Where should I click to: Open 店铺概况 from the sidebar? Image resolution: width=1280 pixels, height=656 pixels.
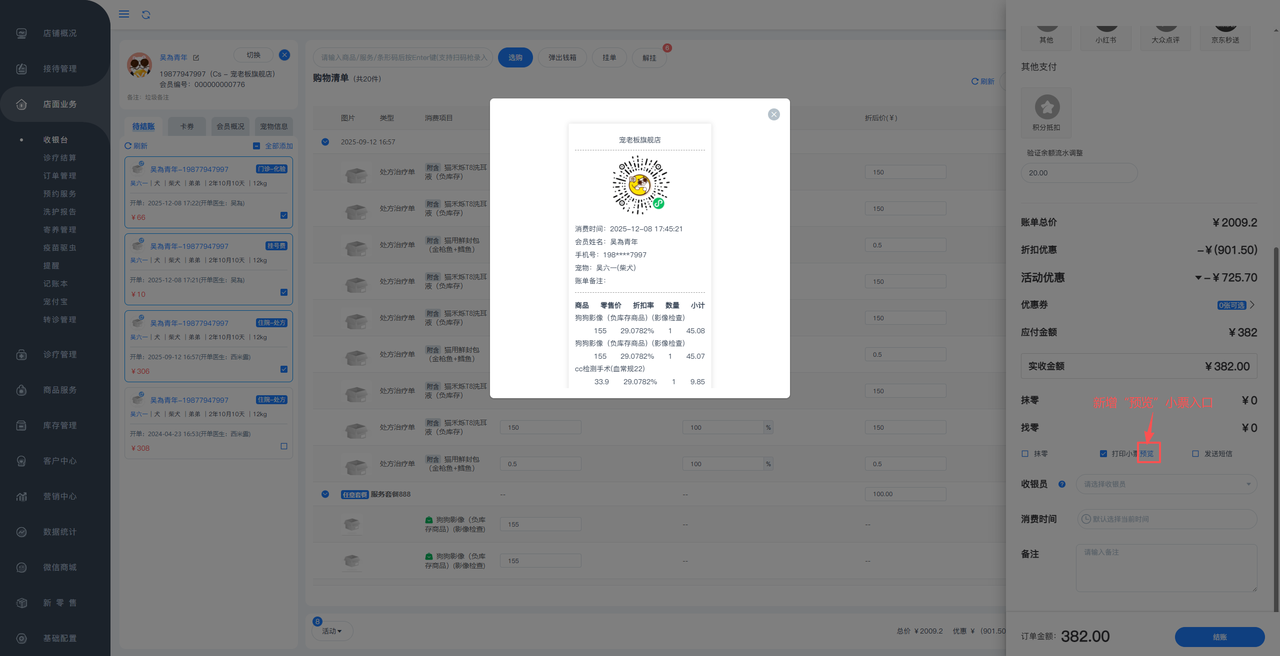click(59, 33)
